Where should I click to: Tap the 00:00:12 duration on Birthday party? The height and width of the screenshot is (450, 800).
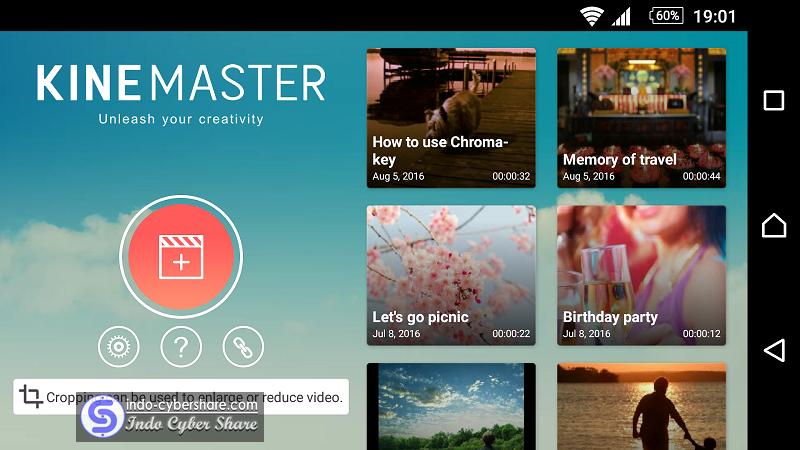coord(702,334)
